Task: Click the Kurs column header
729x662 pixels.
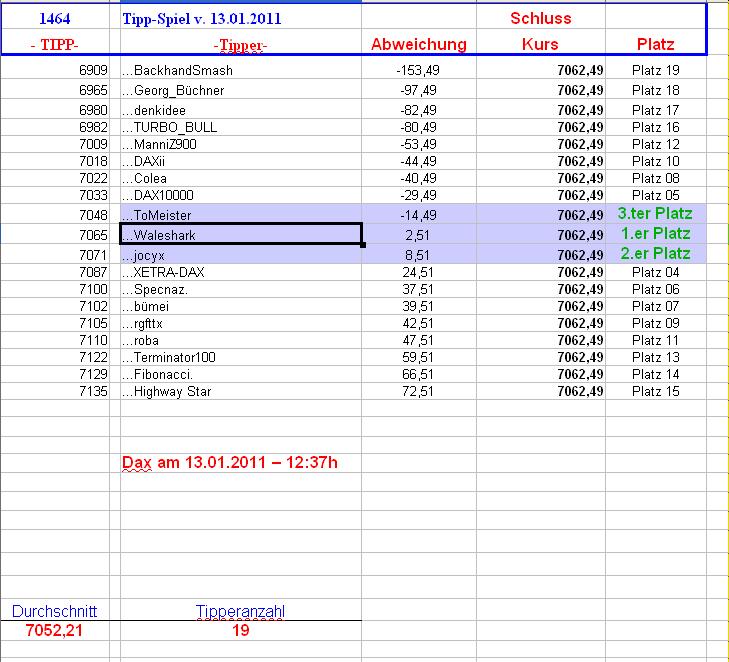Action: (x=540, y=44)
